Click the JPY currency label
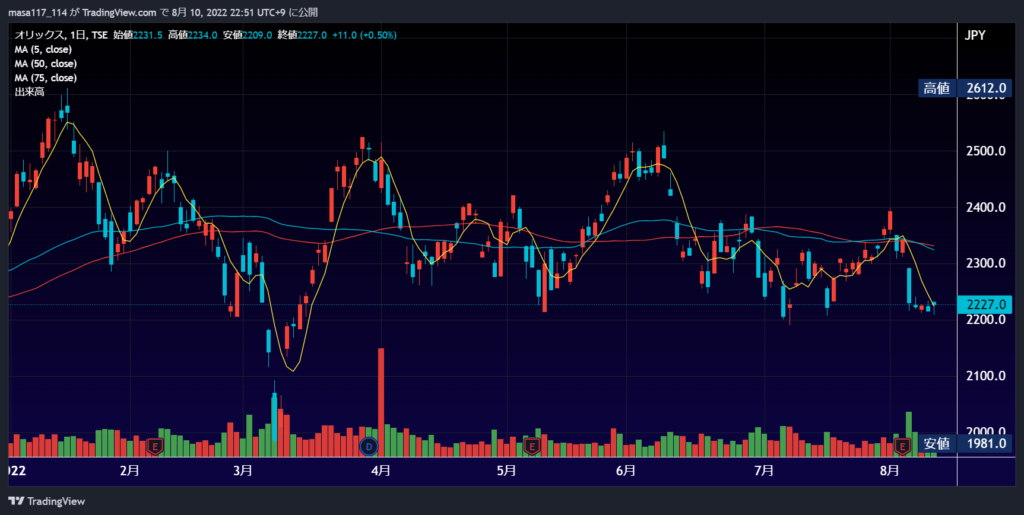The width and height of the screenshot is (1024, 515). (x=975, y=35)
